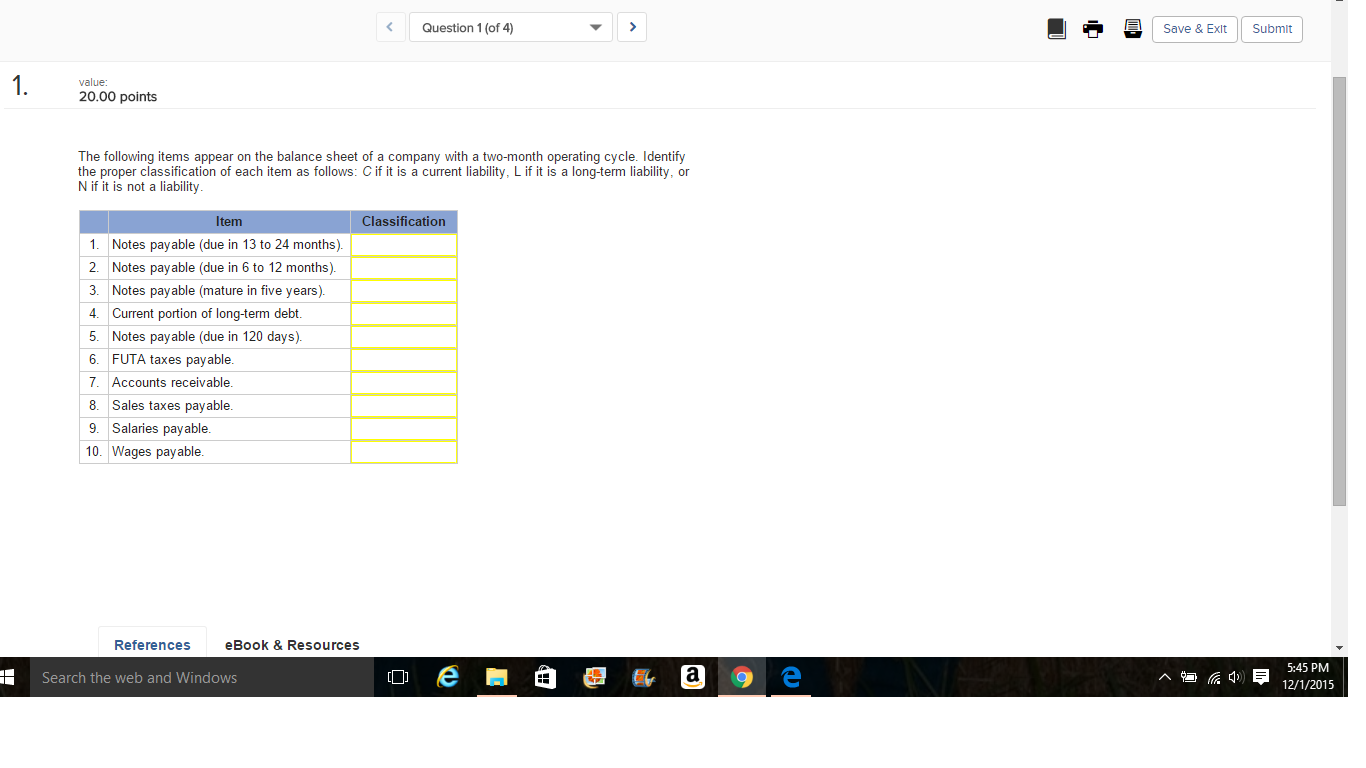
Task: Open Task View in the taskbar
Action: click(x=397, y=677)
